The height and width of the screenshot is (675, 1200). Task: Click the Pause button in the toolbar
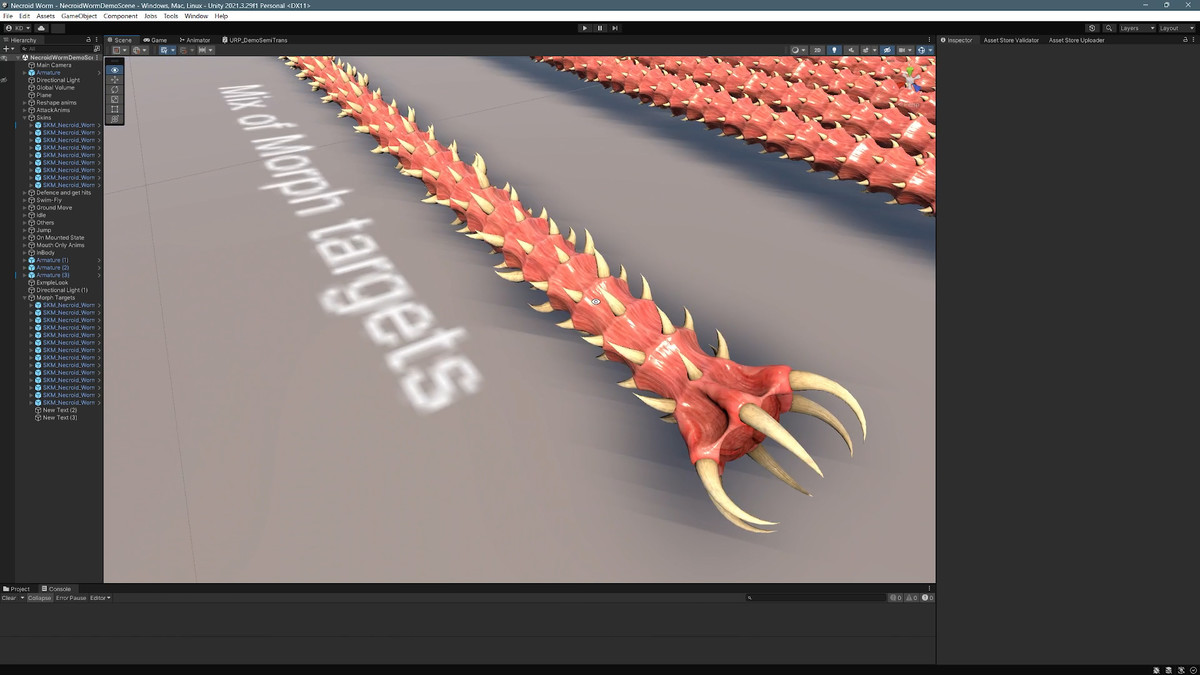click(600, 28)
